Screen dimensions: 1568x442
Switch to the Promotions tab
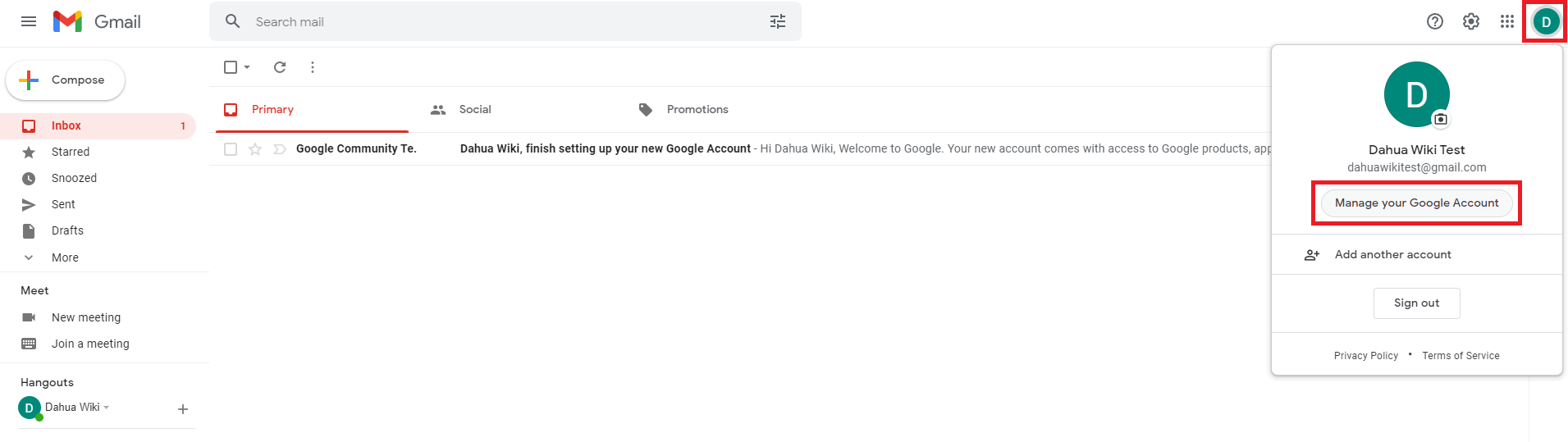(x=697, y=110)
